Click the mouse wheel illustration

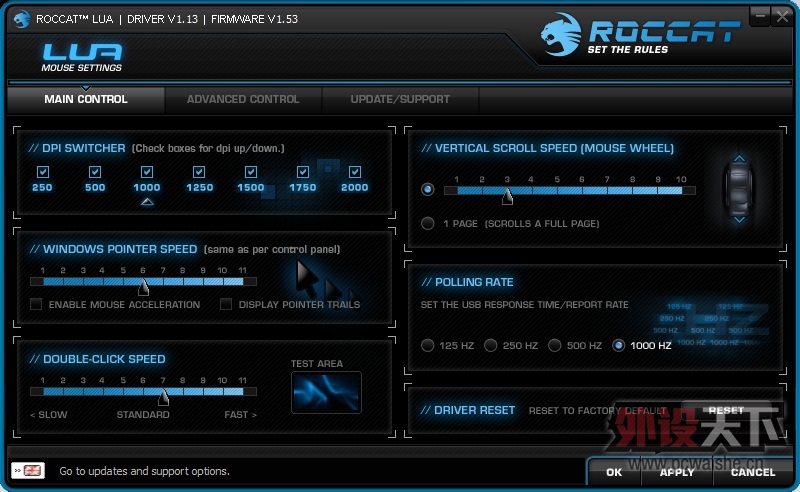point(739,189)
